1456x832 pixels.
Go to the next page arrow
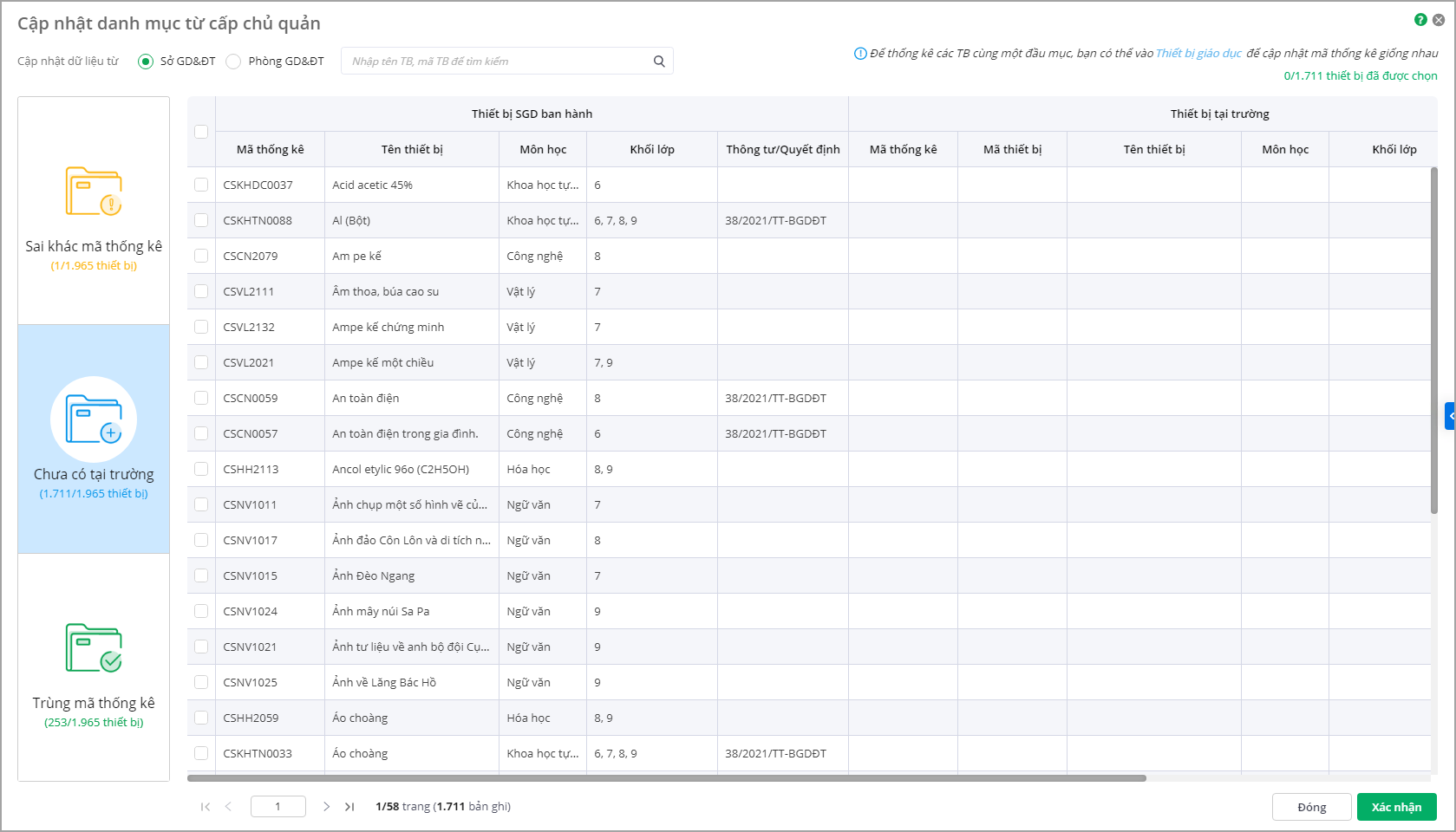click(326, 807)
